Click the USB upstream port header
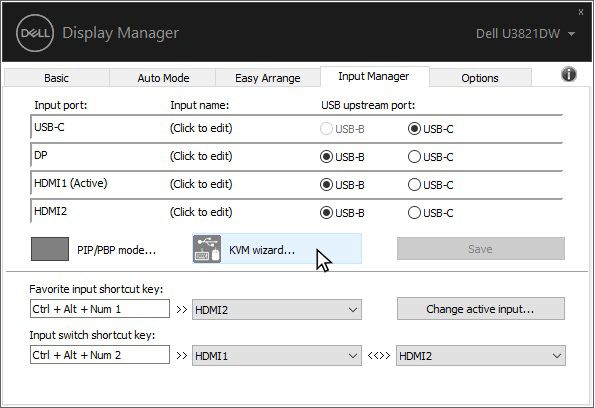595x408 pixels. (368, 105)
